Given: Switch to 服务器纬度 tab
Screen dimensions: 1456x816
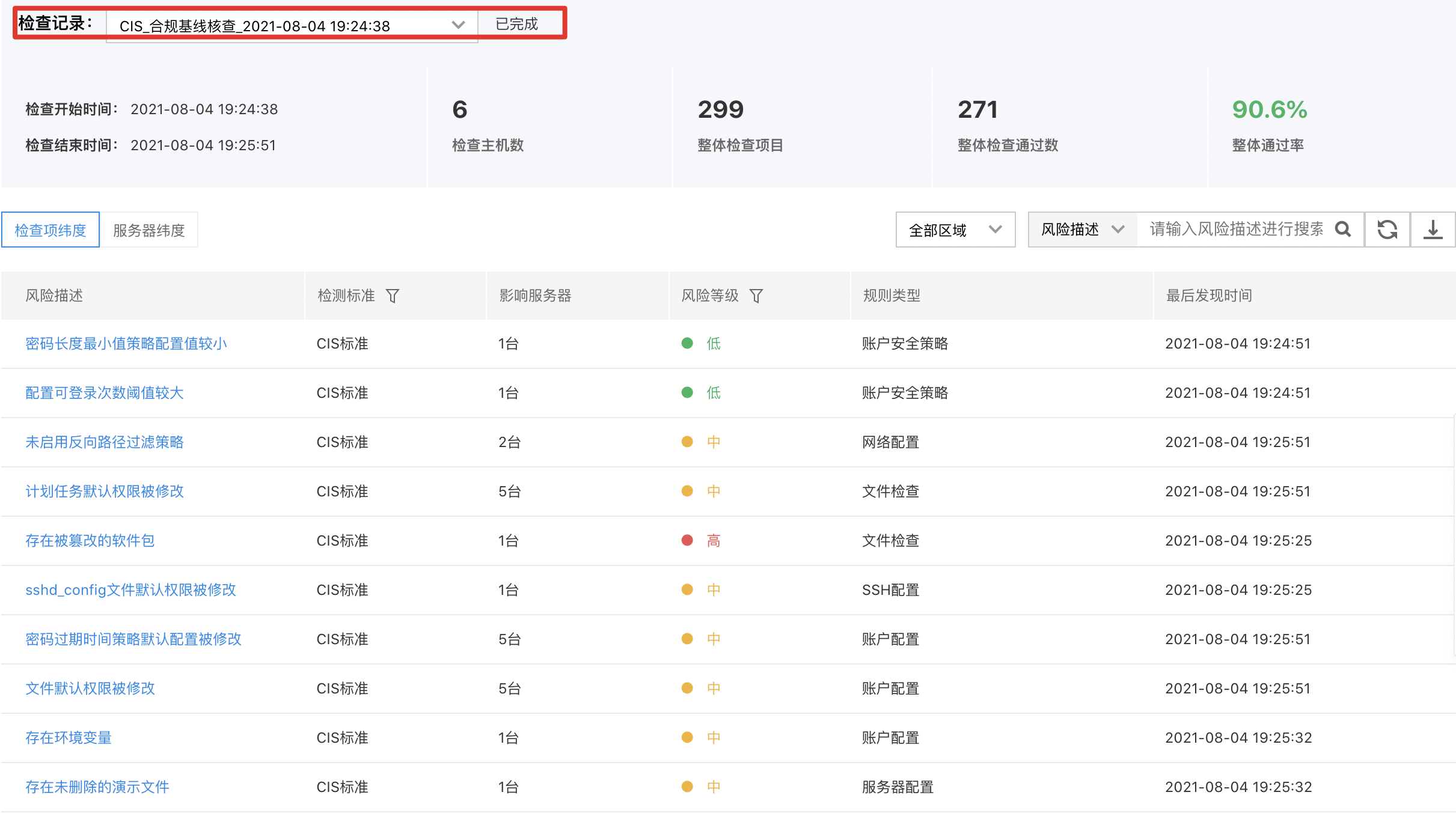Looking at the screenshot, I should point(148,230).
